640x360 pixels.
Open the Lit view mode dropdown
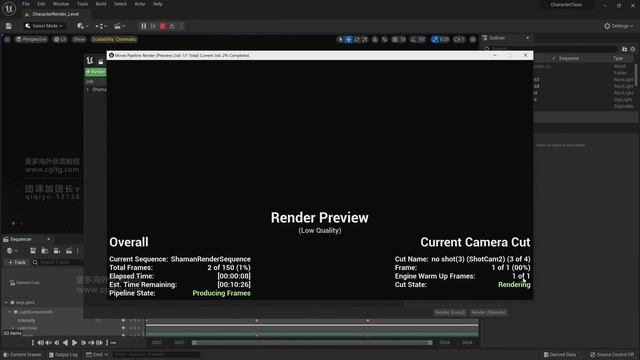pyautogui.click(x=60, y=40)
